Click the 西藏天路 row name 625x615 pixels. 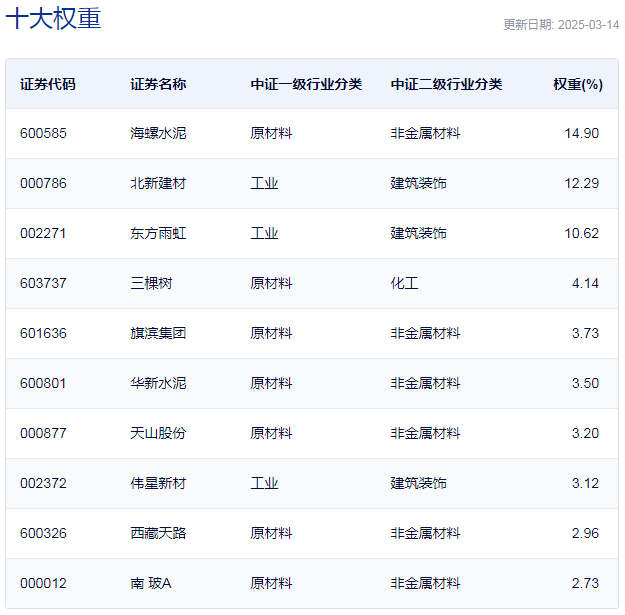158,533
